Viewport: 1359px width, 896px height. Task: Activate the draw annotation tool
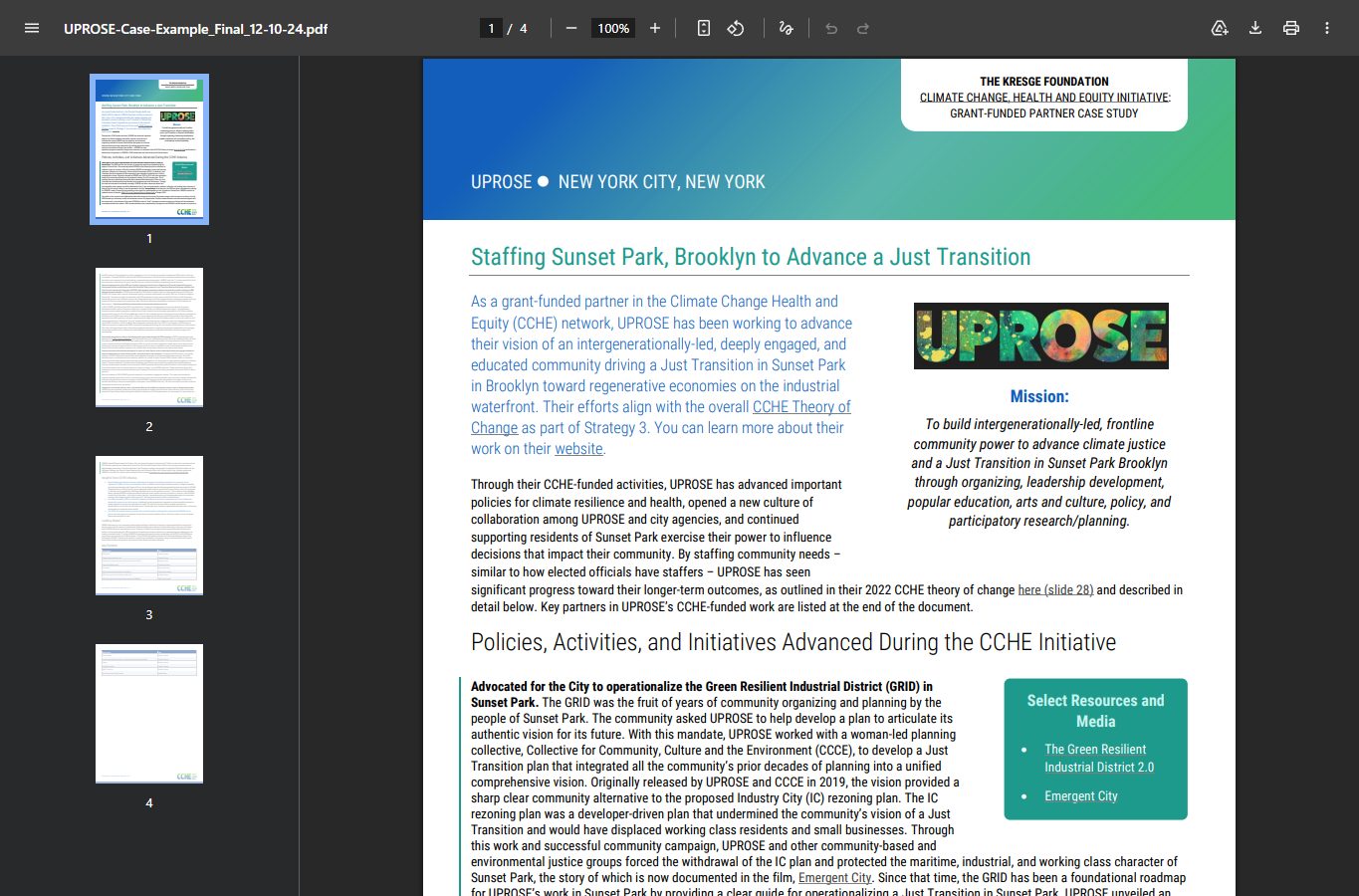click(786, 28)
